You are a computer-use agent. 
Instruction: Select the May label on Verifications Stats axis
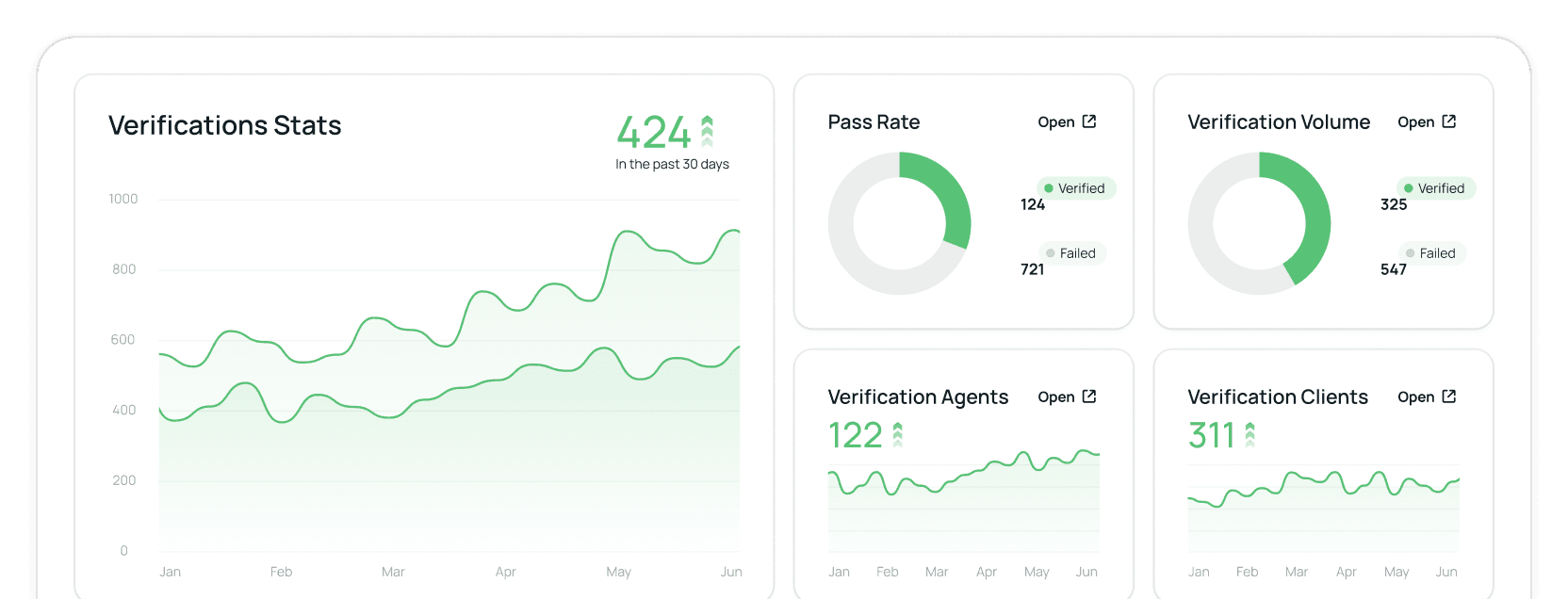pos(619,572)
